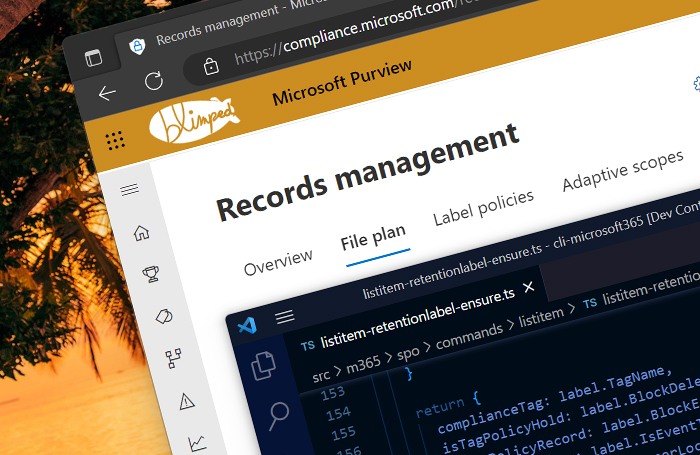Open VS Code hamburger application menu
The width and height of the screenshot is (700, 455).
[285, 317]
